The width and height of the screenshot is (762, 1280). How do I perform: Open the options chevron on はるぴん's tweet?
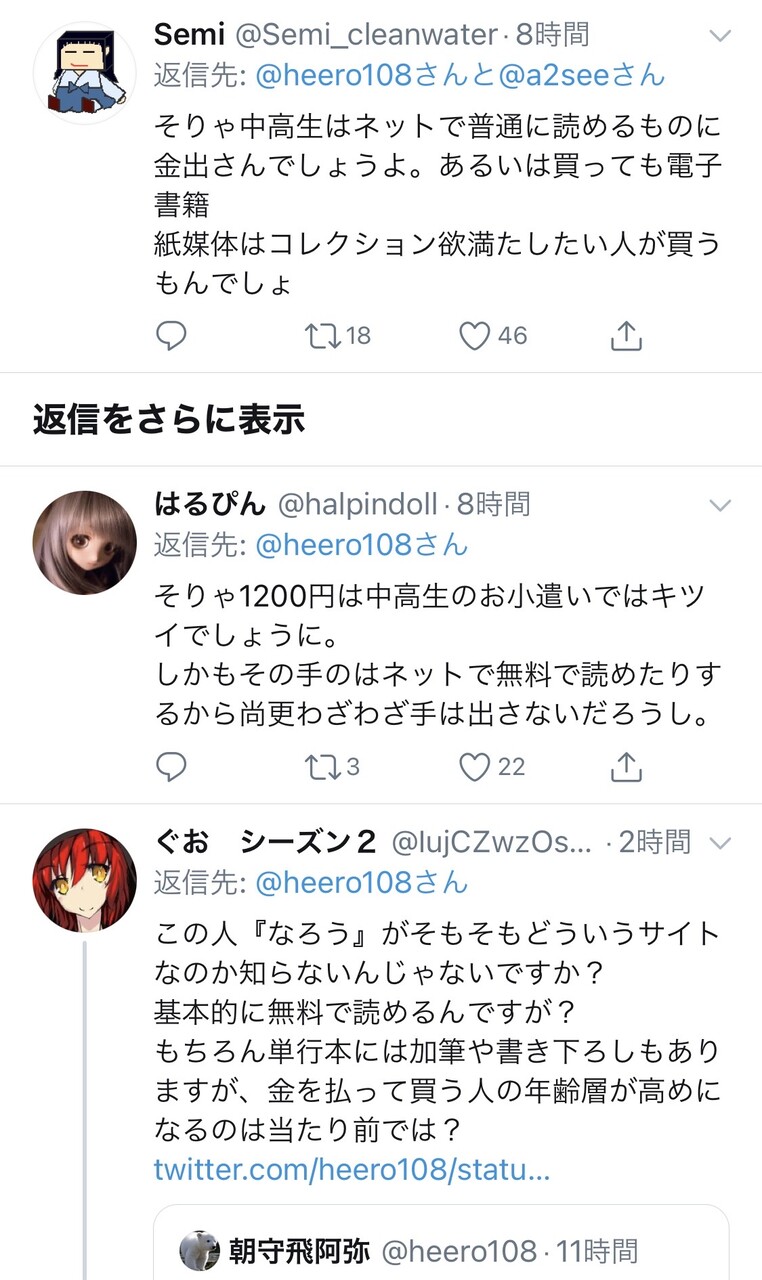(x=720, y=505)
